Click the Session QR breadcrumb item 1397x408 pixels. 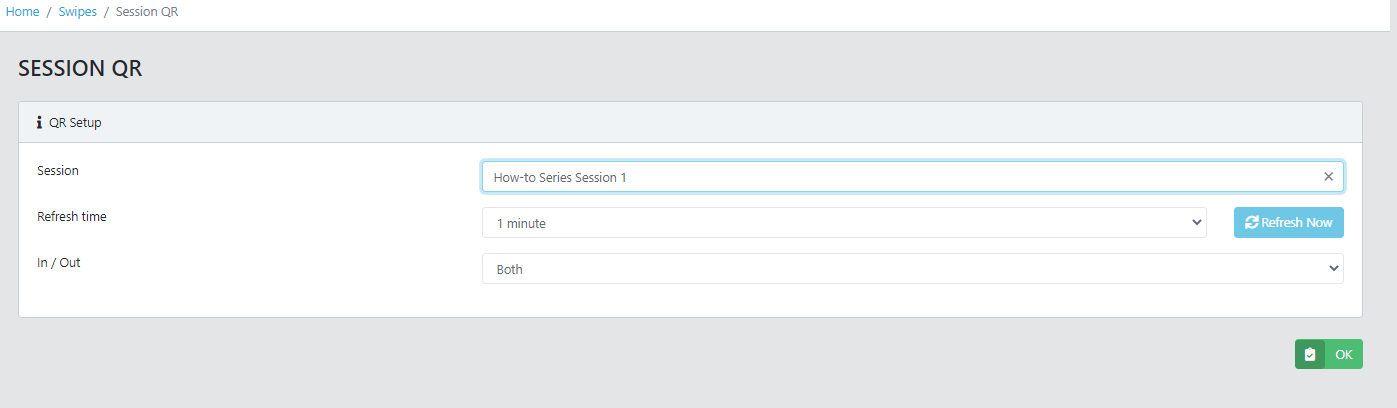[x=147, y=12]
